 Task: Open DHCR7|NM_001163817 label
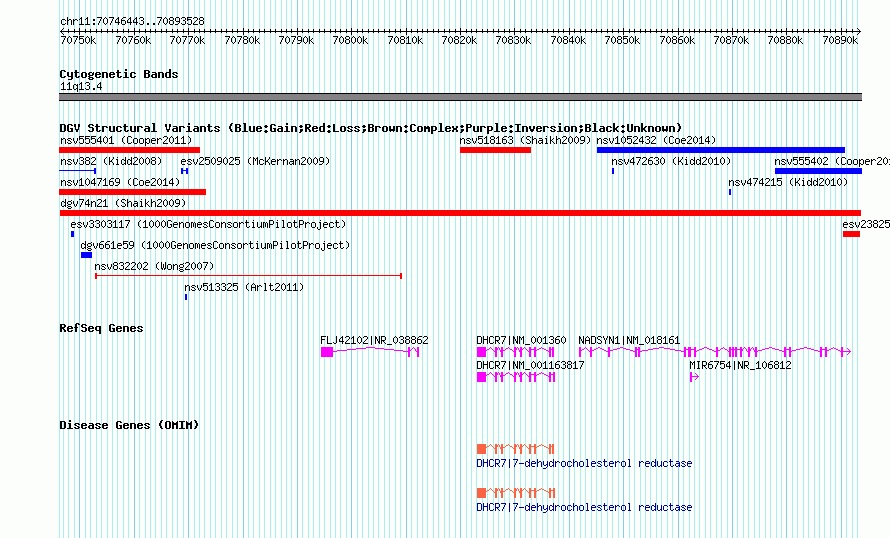click(x=531, y=365)
